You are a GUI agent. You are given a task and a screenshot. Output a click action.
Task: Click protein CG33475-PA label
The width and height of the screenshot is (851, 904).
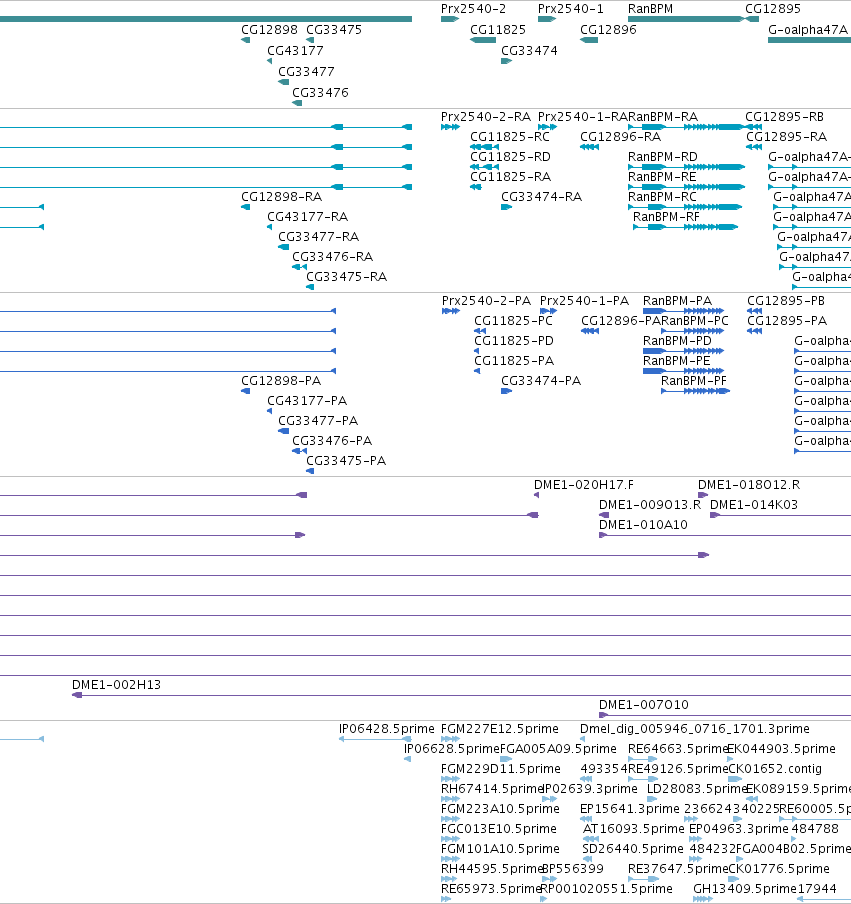point(346,461)
